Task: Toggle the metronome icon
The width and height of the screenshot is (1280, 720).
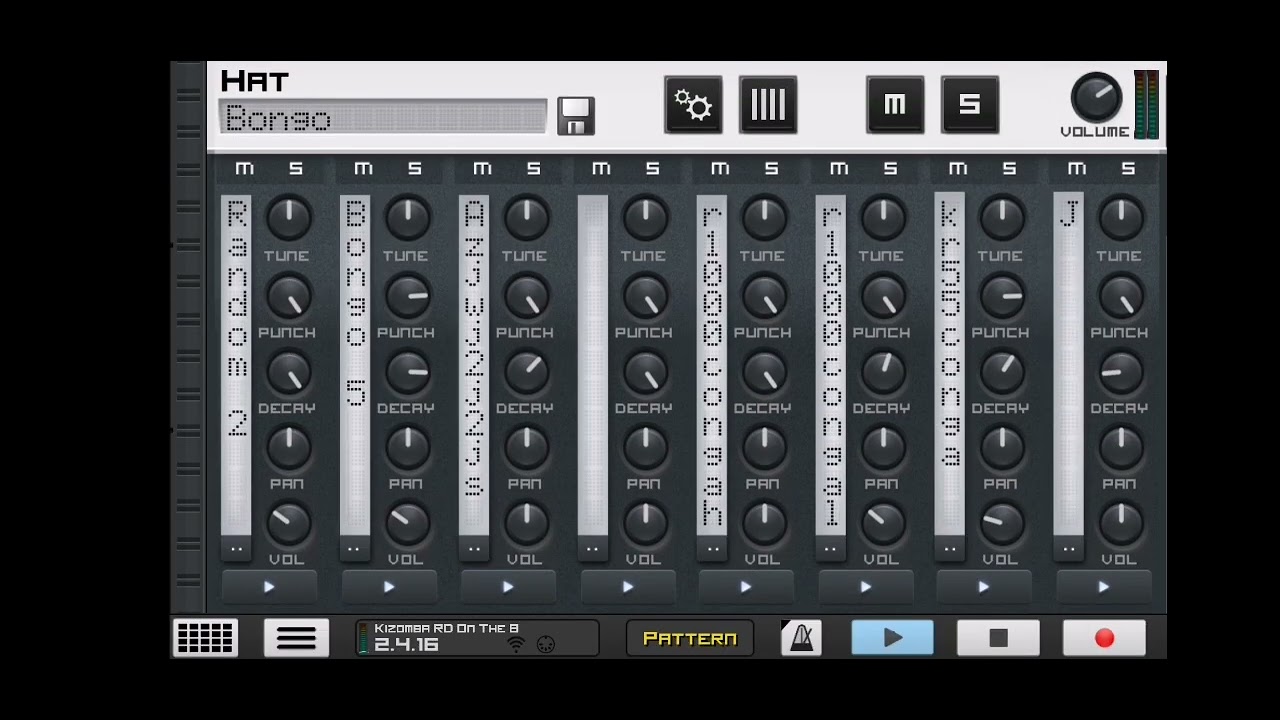Action: [x=801, y=638]
